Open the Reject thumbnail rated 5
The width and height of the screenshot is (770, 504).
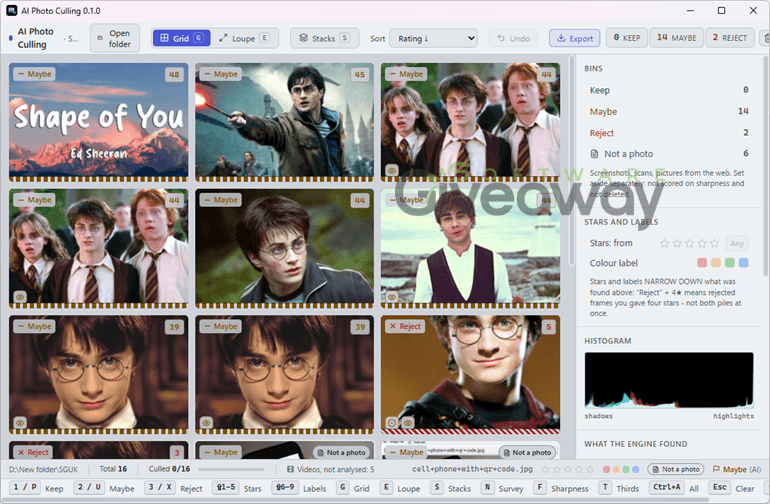click(x=470, y=374)
